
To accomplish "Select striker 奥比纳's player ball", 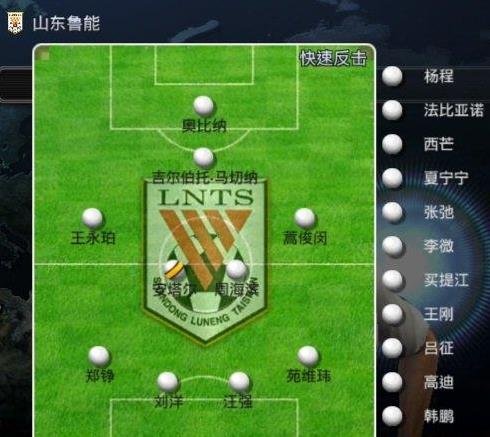I will point(203,106).
